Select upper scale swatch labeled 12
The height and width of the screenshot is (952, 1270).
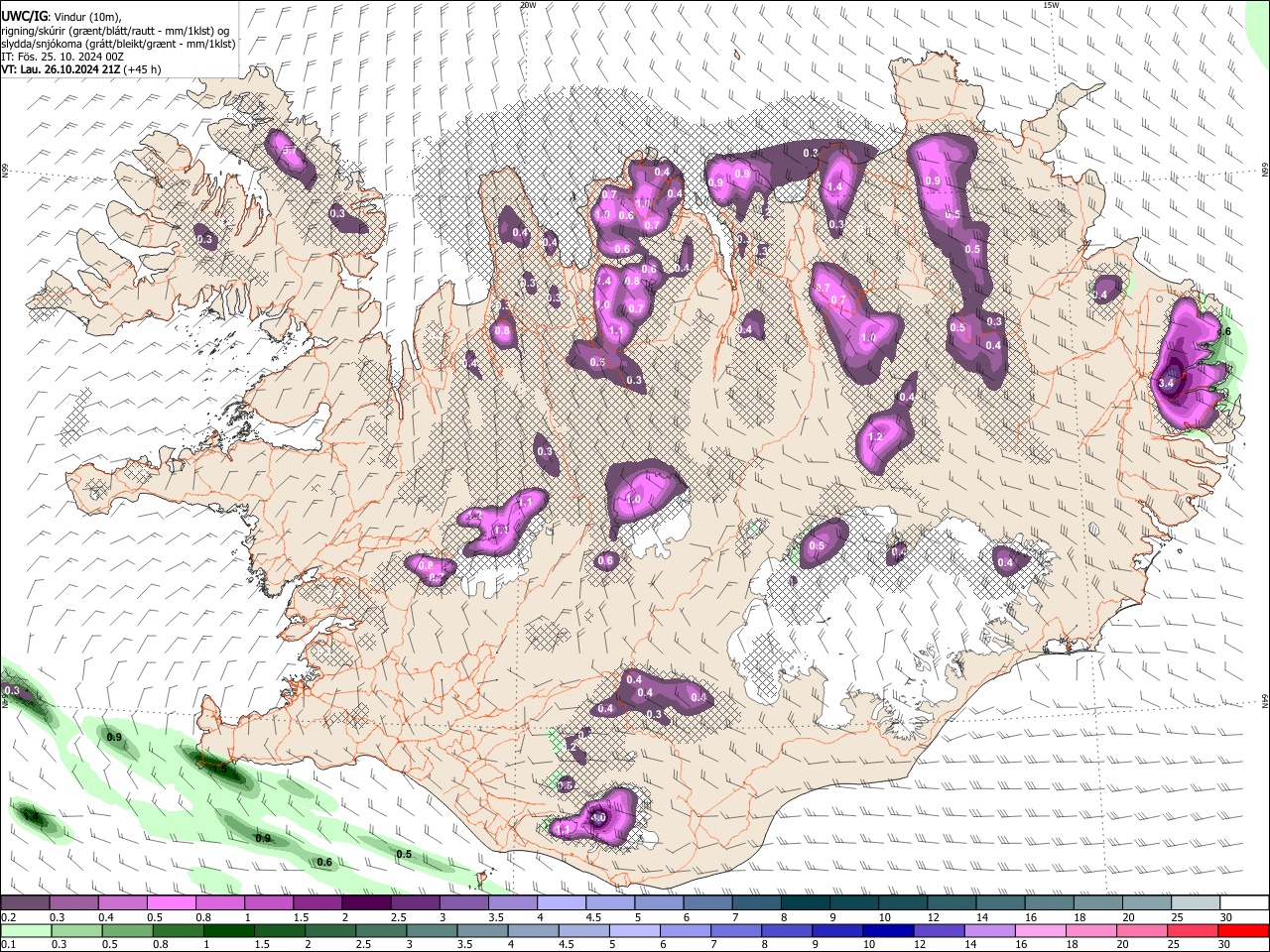[x=952, y=903]
